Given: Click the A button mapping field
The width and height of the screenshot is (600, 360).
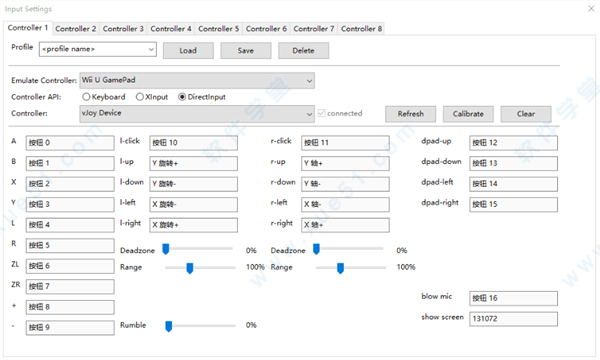Looking at the screenshot, I should pyautogui.click(x=70, y=143).
